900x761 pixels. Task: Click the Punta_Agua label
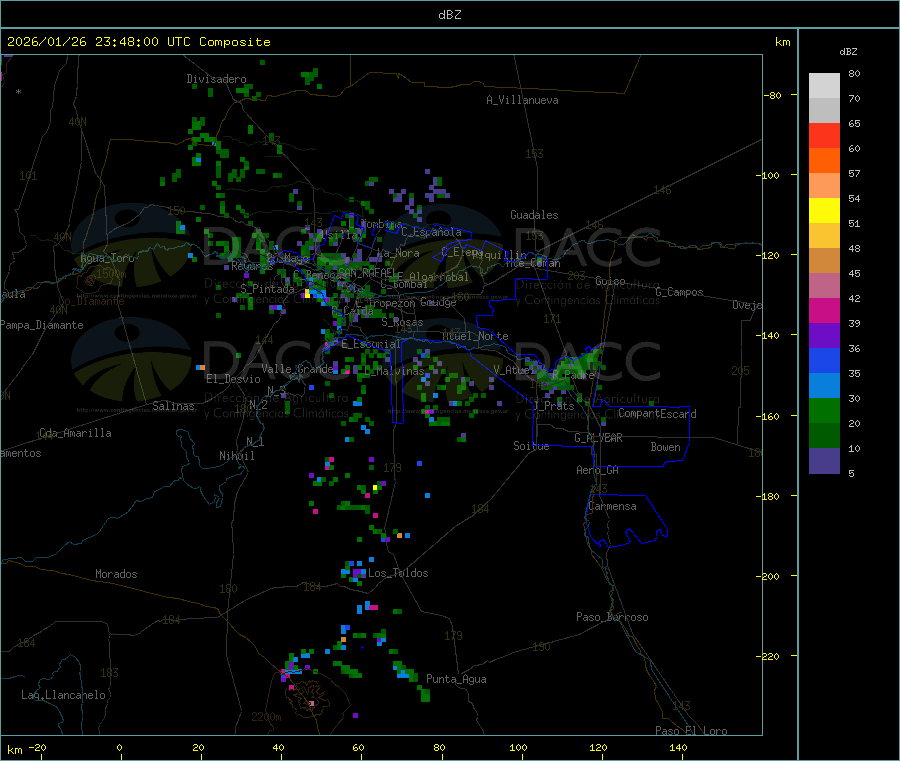[x=456, y=679]
